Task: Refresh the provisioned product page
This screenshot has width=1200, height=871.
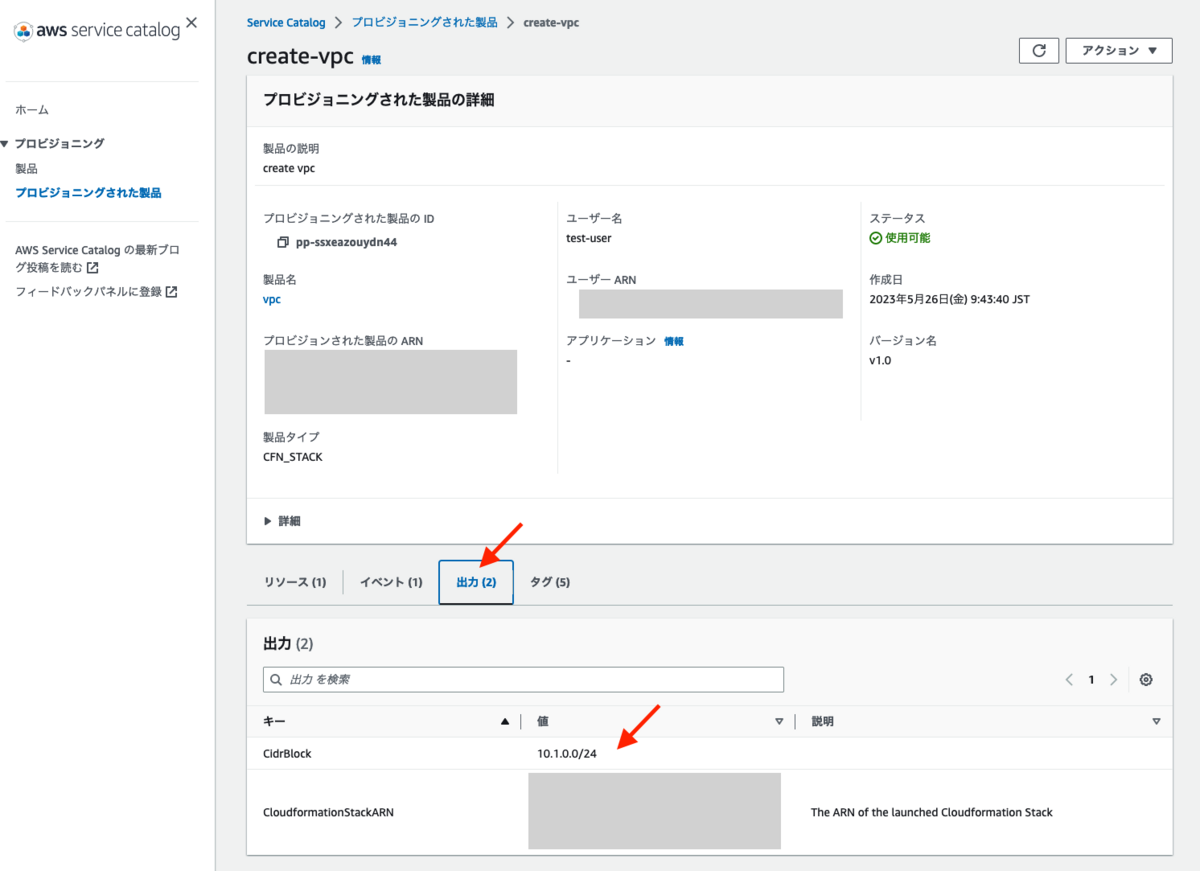Action: (1039, 51)
